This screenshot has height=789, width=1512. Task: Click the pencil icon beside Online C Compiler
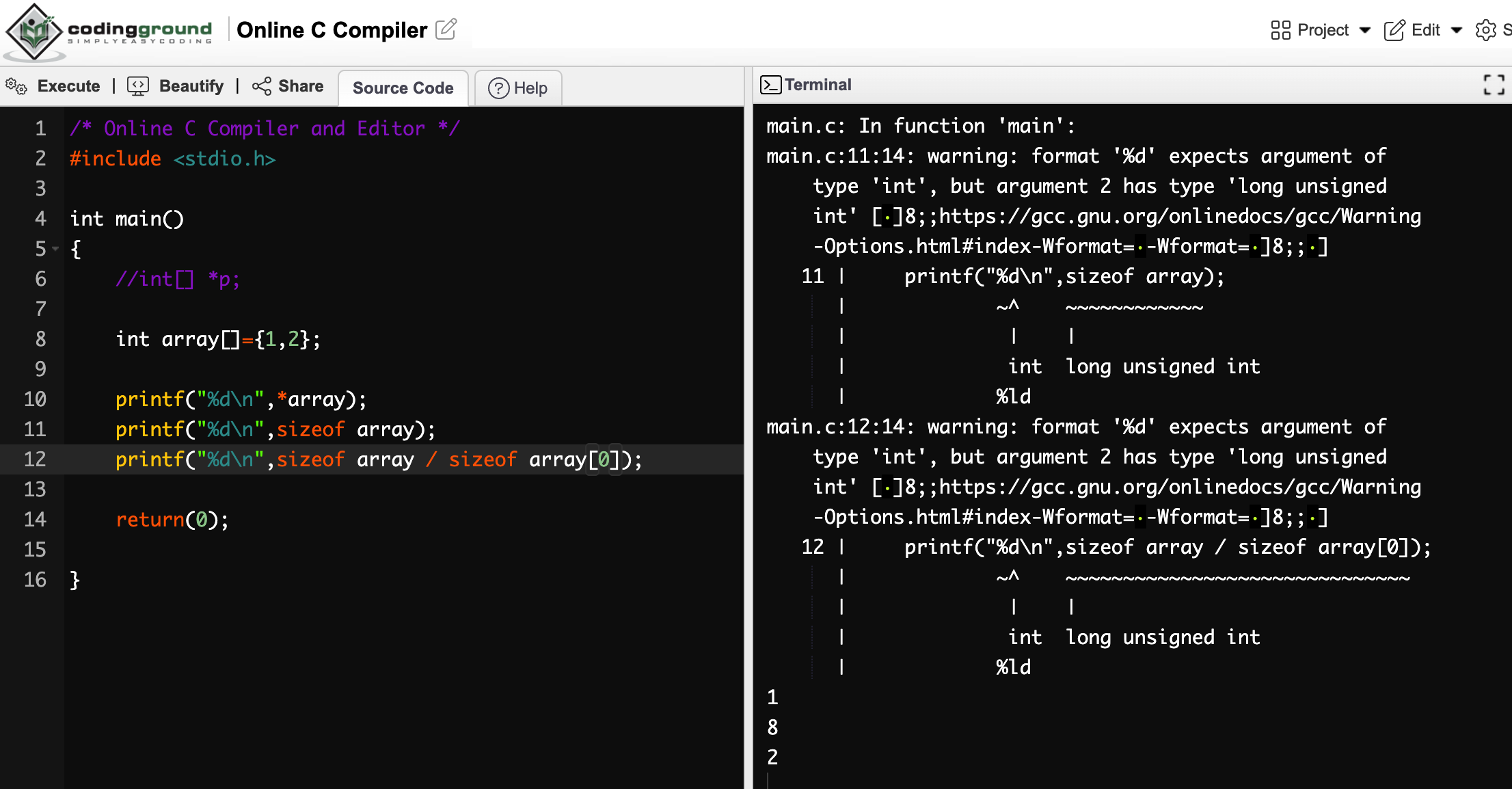(446, 29)
